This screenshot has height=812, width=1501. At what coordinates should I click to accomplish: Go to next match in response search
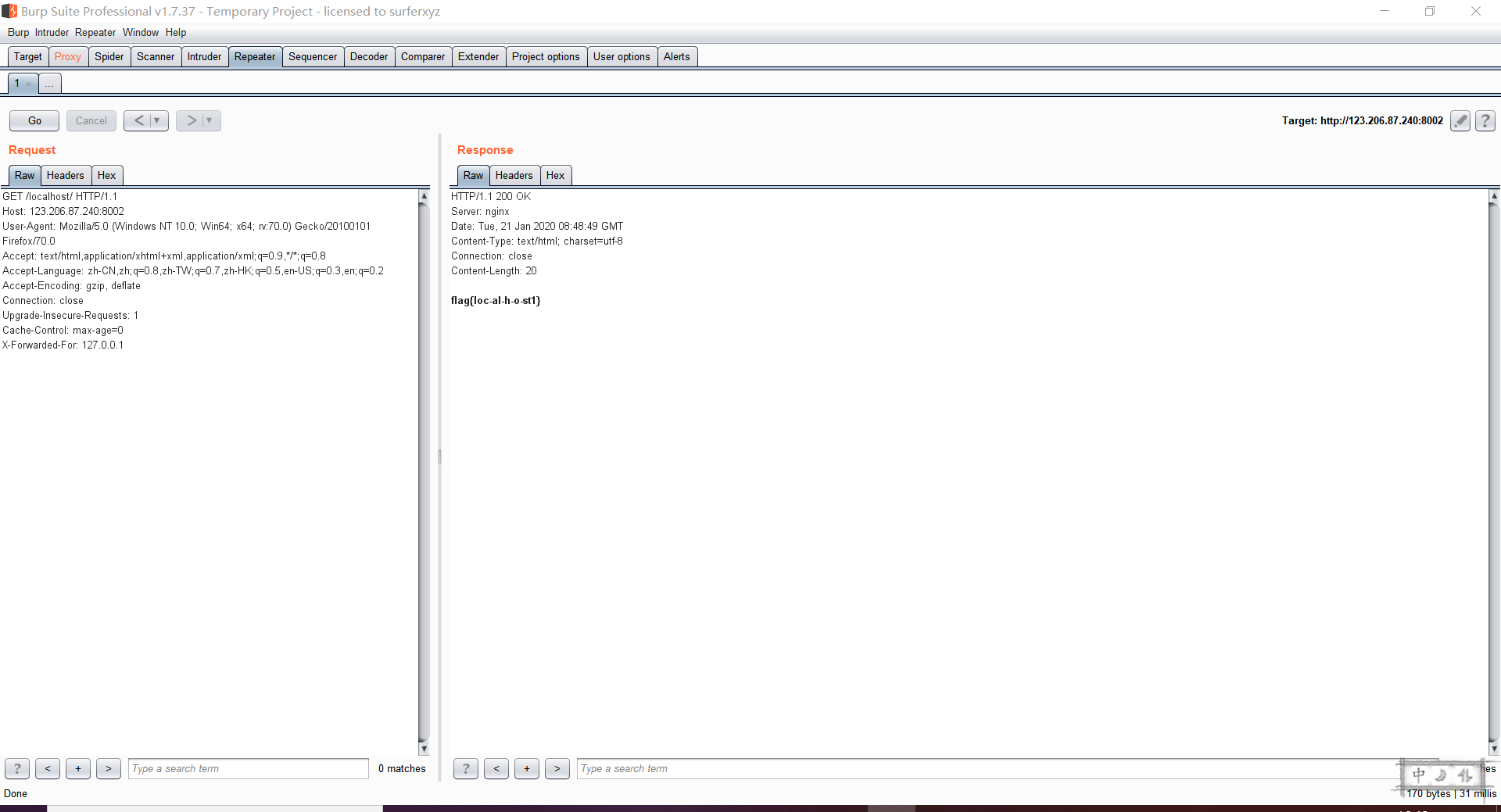(557, 769)
